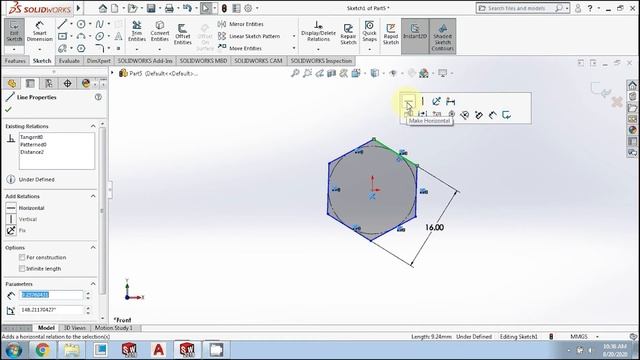The height and width of the screenshot is (360, 640).
Task: Switch to the Motion Study 1 tab
Action: (x=114, y=328)
